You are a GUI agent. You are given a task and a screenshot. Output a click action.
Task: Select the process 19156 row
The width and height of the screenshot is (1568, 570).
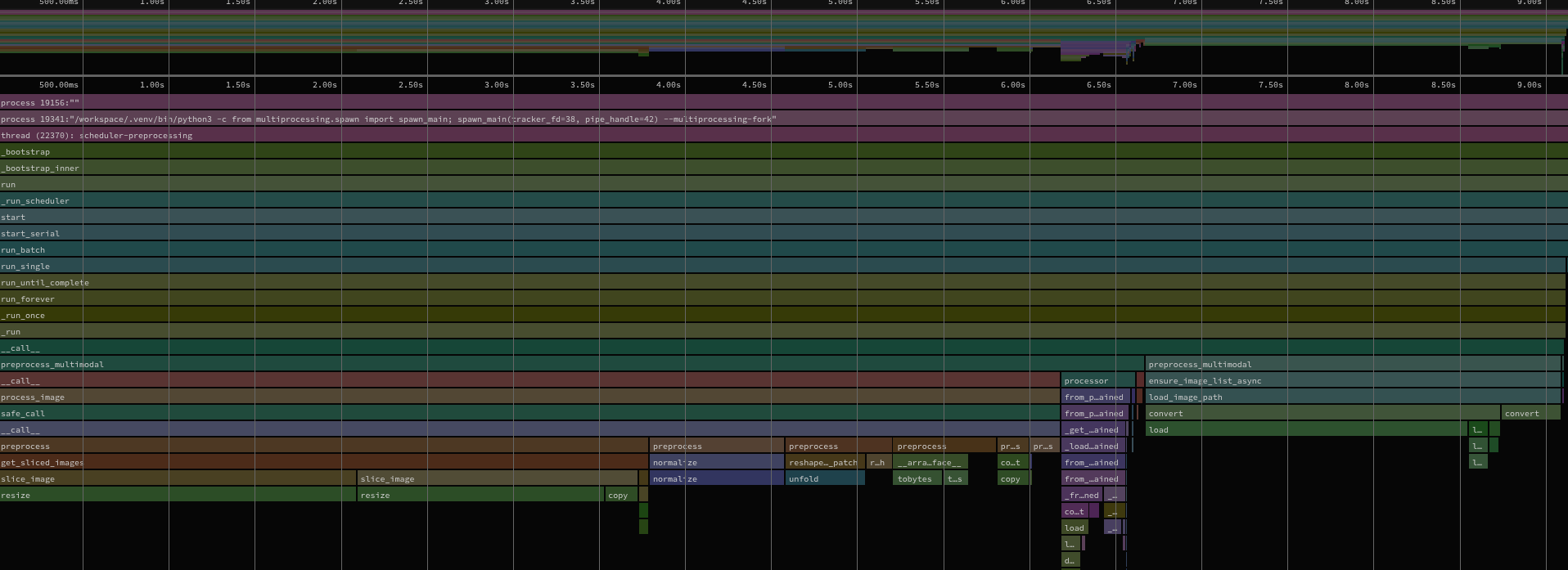pyautogui.click(x=784, y=102)
